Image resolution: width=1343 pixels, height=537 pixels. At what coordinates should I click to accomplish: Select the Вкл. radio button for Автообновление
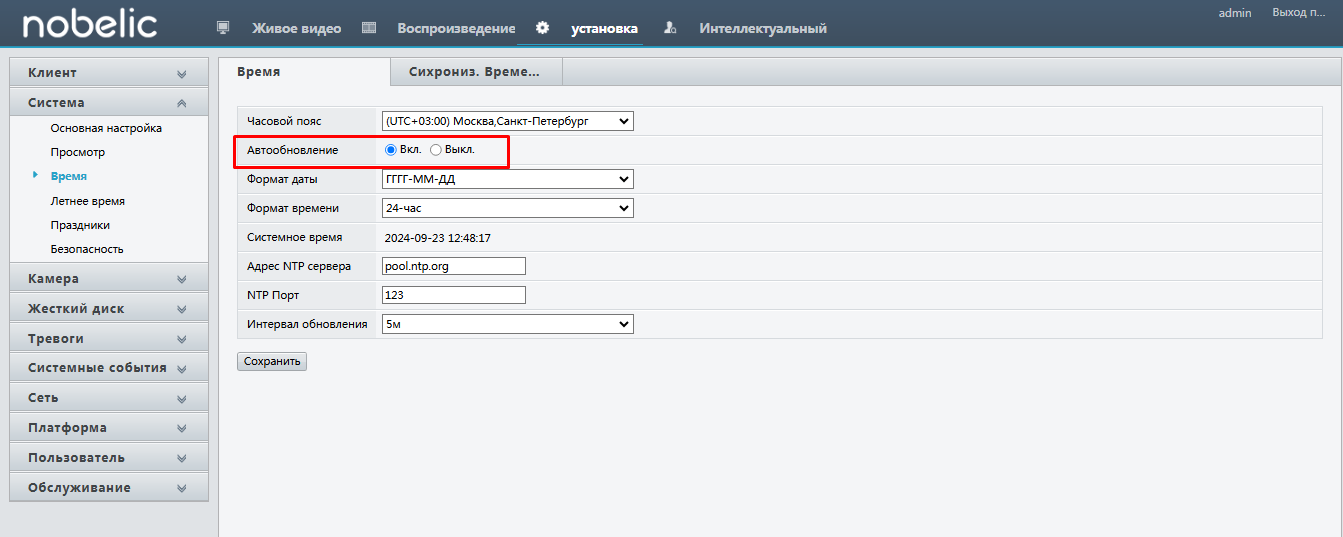click(x=391, y=150)
